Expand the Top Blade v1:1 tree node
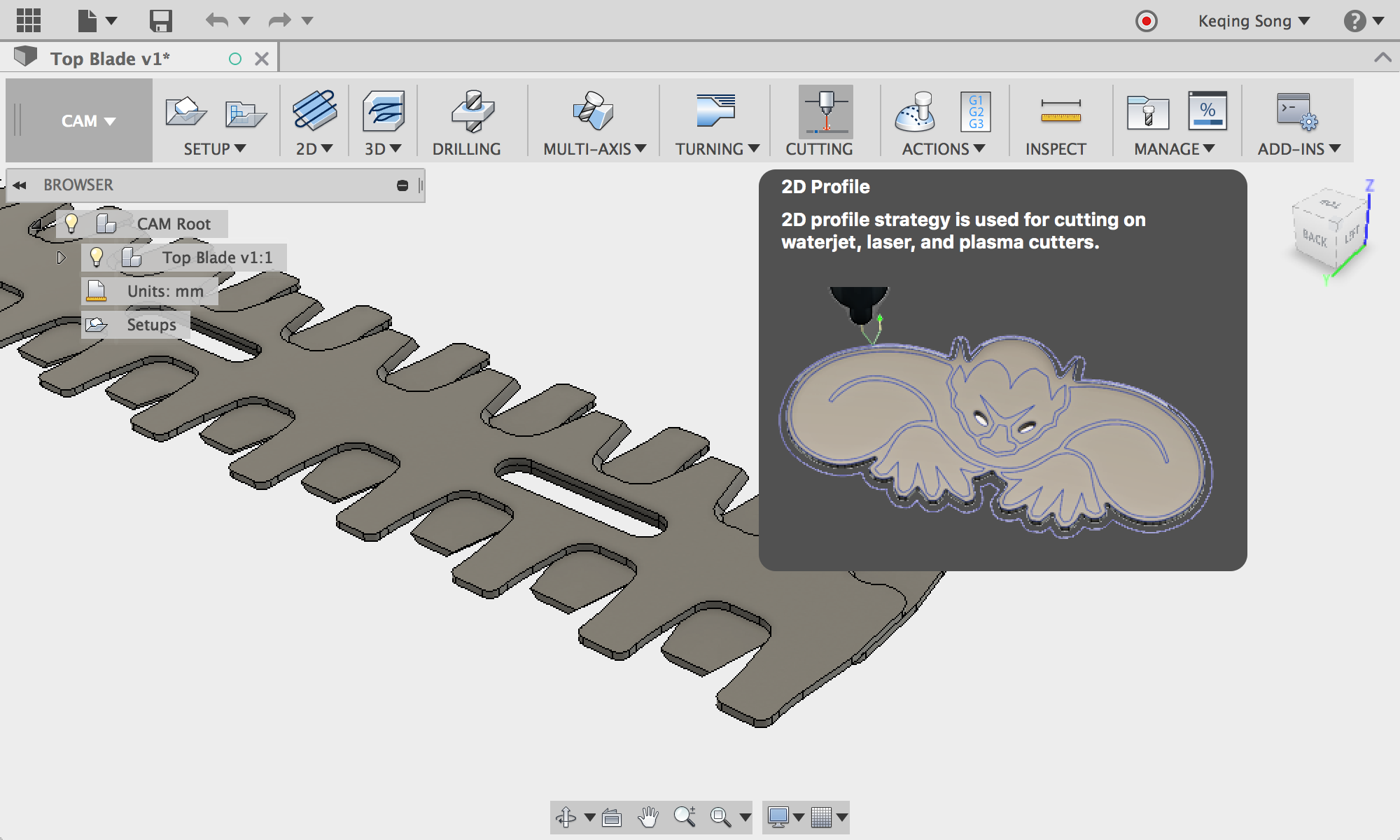1400x840 pixels. pos(61,258)
